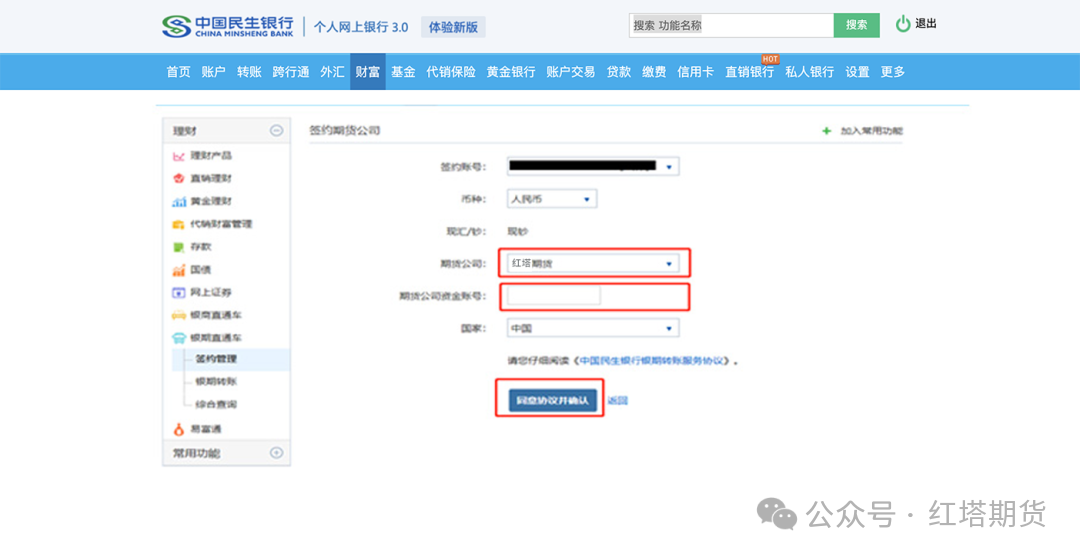Viewport: 1080px width, 557px height.
Task: Go to 首页 in the navigation bar
Action: pyautogui.click(x=178, y=72)
